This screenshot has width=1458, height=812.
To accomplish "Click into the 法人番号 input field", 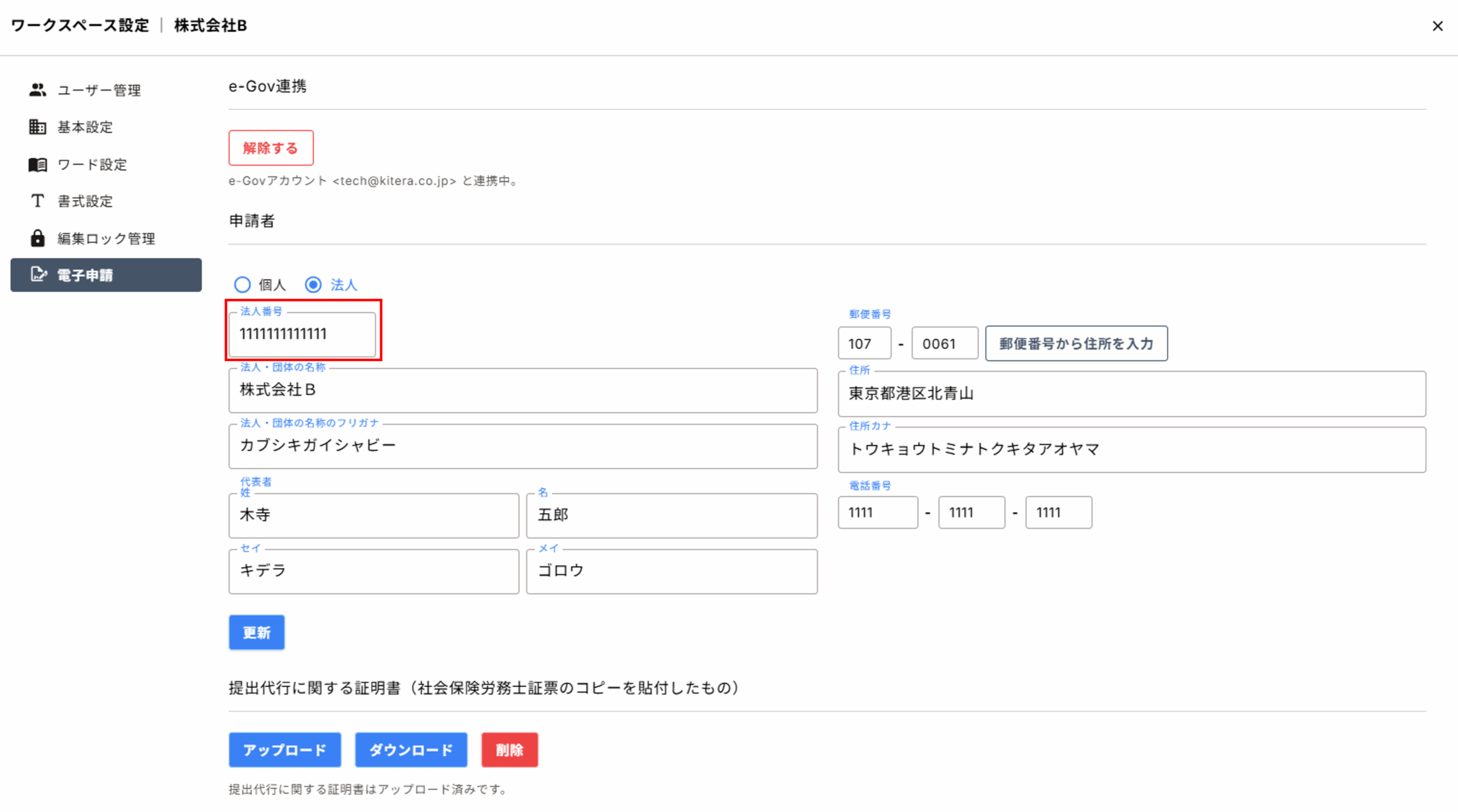I will pyautogui.click(x=302, y=334).
